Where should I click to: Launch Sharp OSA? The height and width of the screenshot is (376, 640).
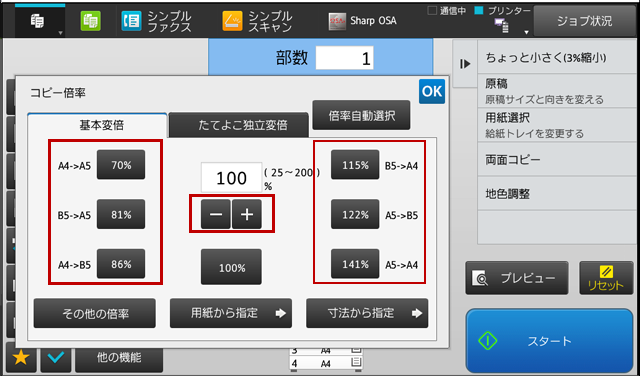(362, 21)
